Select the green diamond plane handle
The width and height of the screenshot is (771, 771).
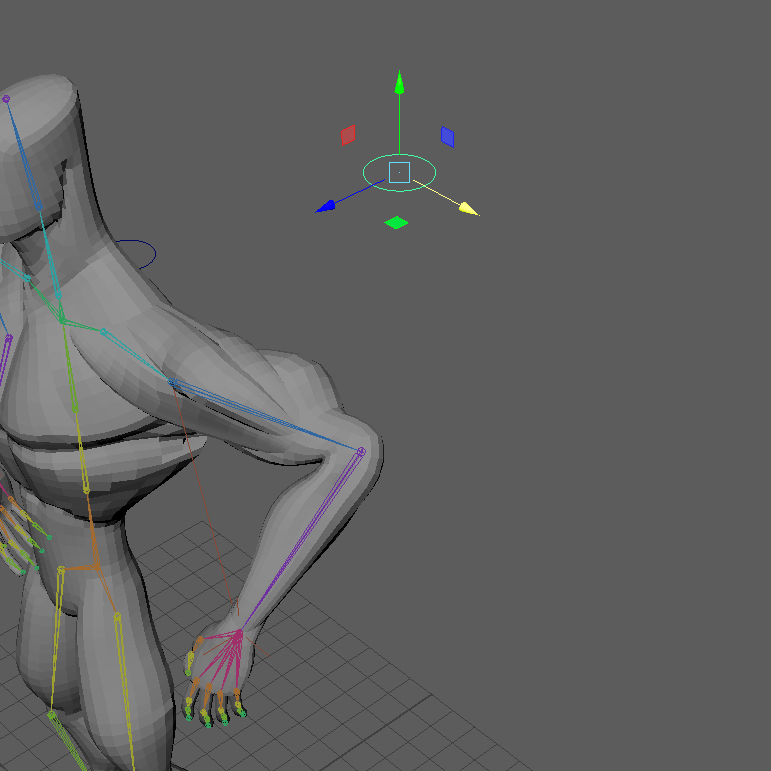396,222
